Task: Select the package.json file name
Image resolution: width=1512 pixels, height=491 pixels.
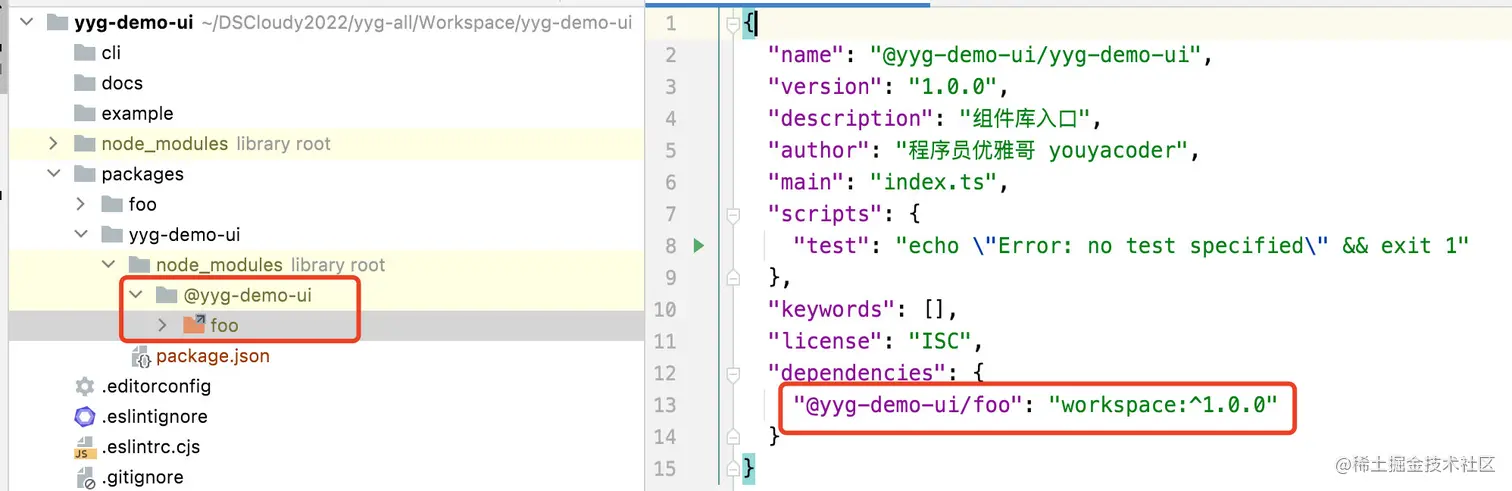Action: (213, 356)
